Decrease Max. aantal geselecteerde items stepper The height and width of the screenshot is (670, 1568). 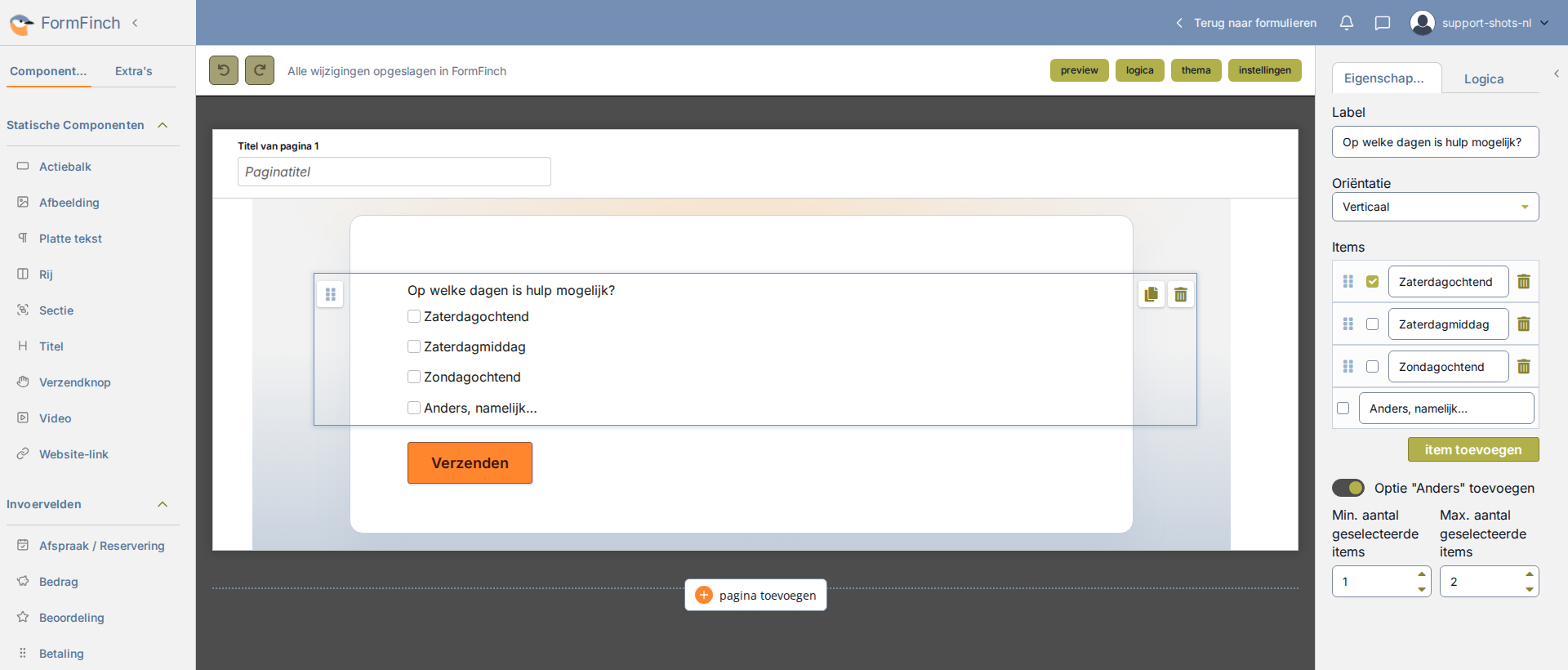(1530, 589)
